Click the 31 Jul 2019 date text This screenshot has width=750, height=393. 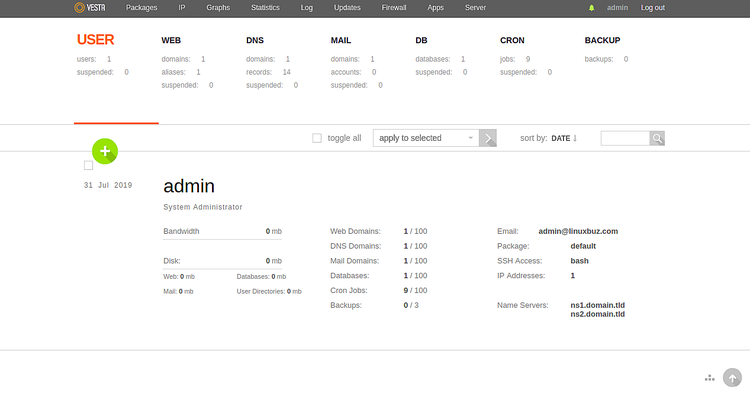108,185
